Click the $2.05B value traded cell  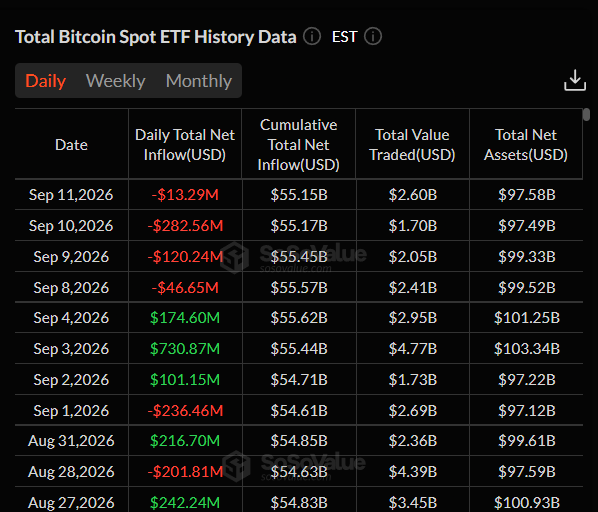(413, 257)
